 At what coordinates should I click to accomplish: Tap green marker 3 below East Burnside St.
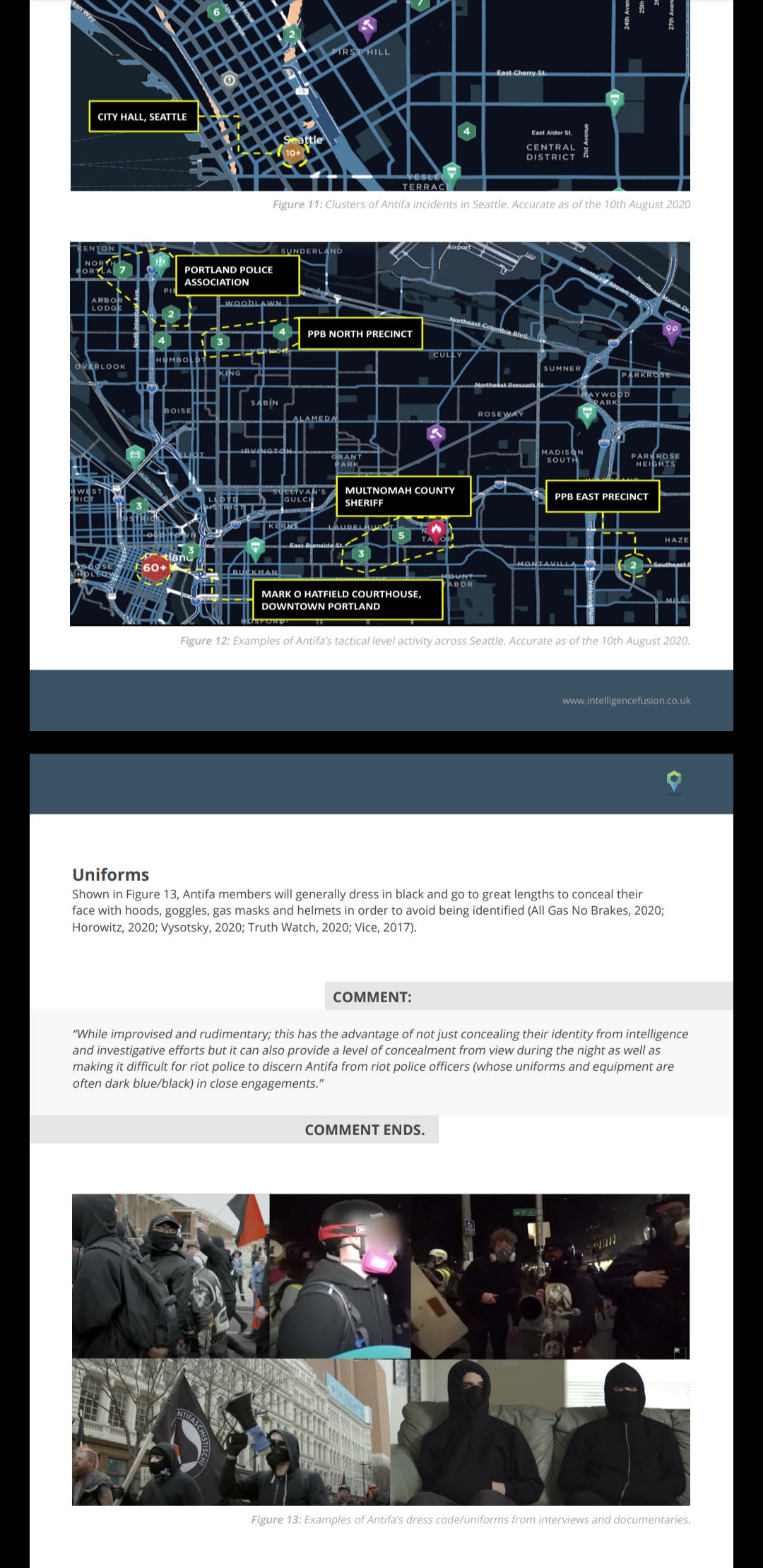361,553
